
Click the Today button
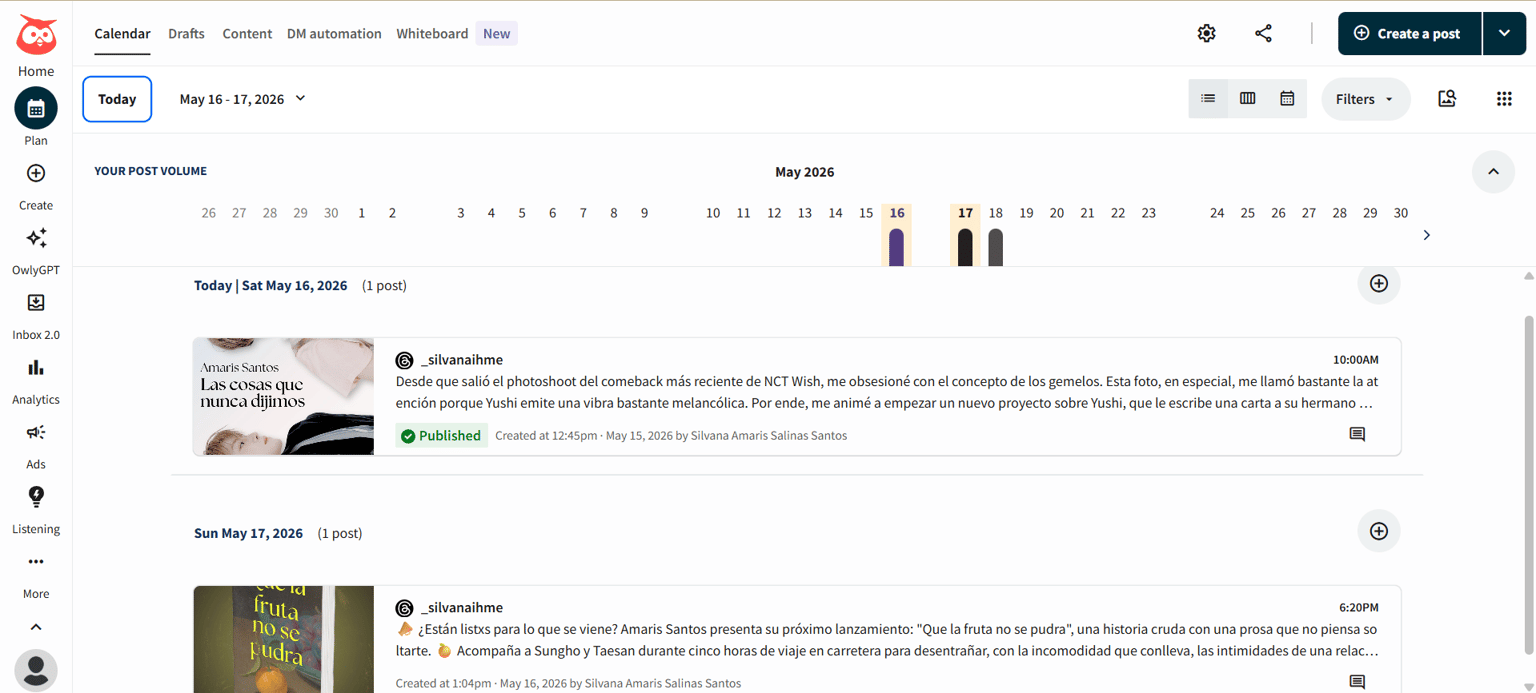[117, 99]
